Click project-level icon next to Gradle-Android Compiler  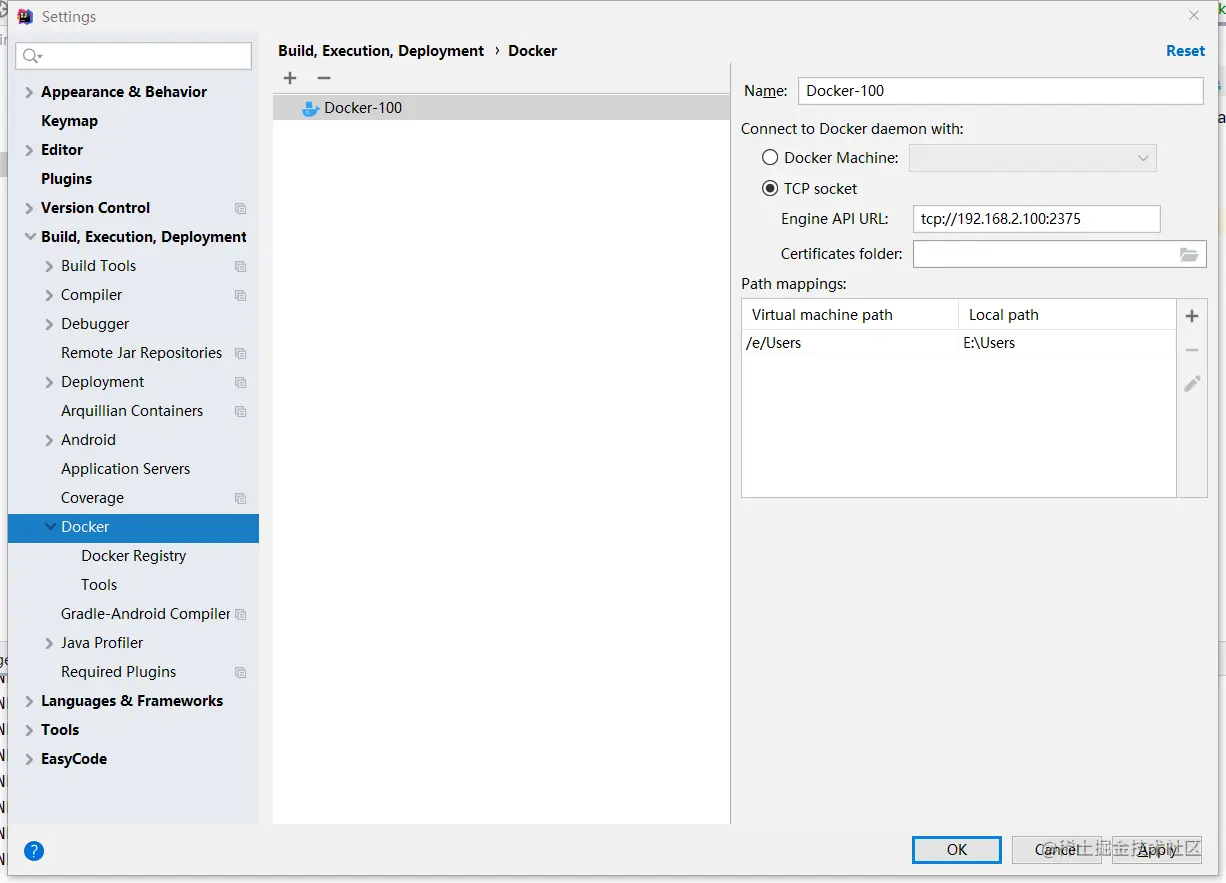pyautogui.click(x=240, y=614)
